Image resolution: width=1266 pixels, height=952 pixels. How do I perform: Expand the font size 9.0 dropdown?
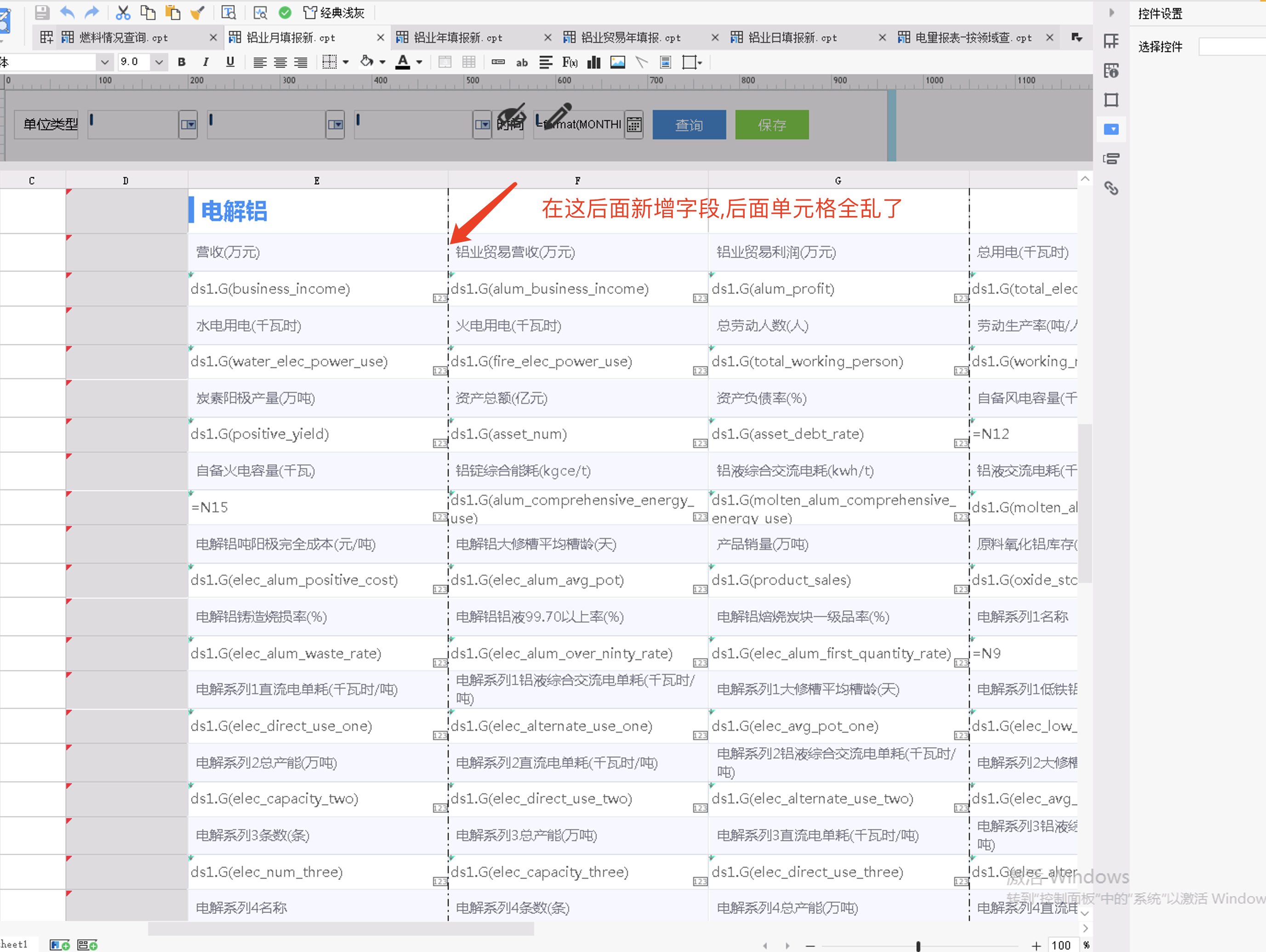point(159,62)
